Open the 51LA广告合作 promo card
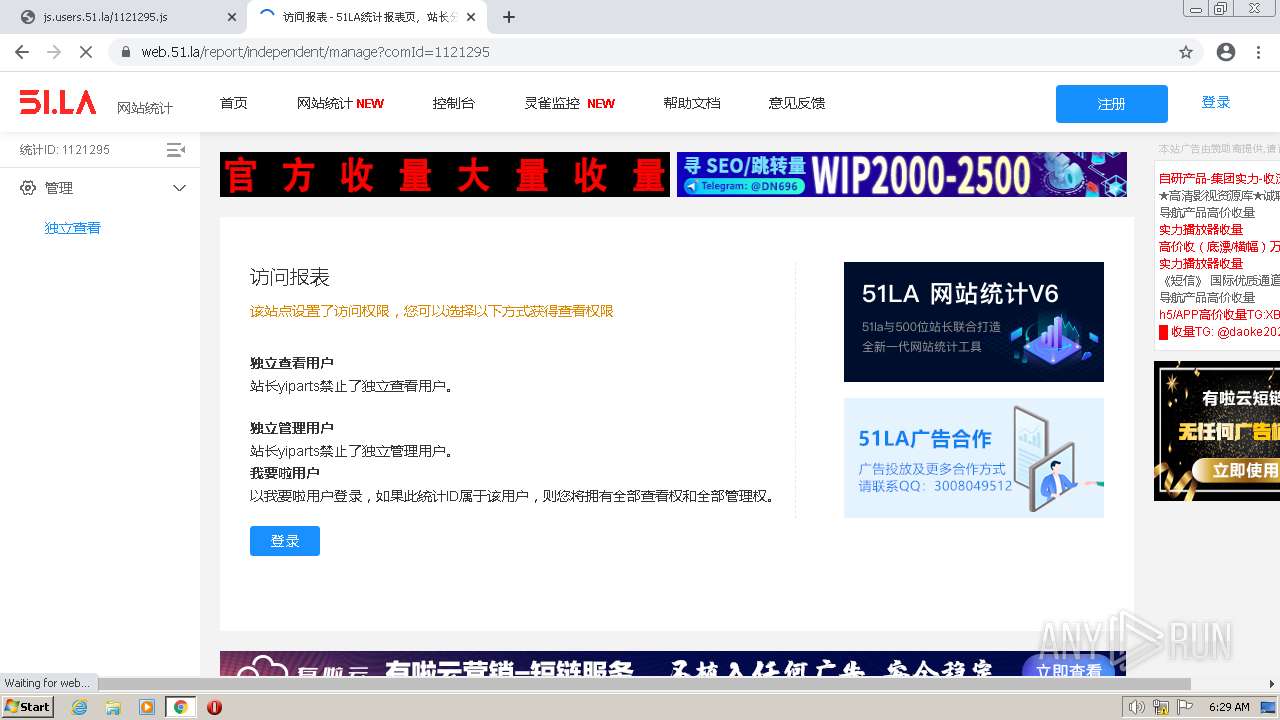Screen dimensions: 1280x720 pos(974,458)
